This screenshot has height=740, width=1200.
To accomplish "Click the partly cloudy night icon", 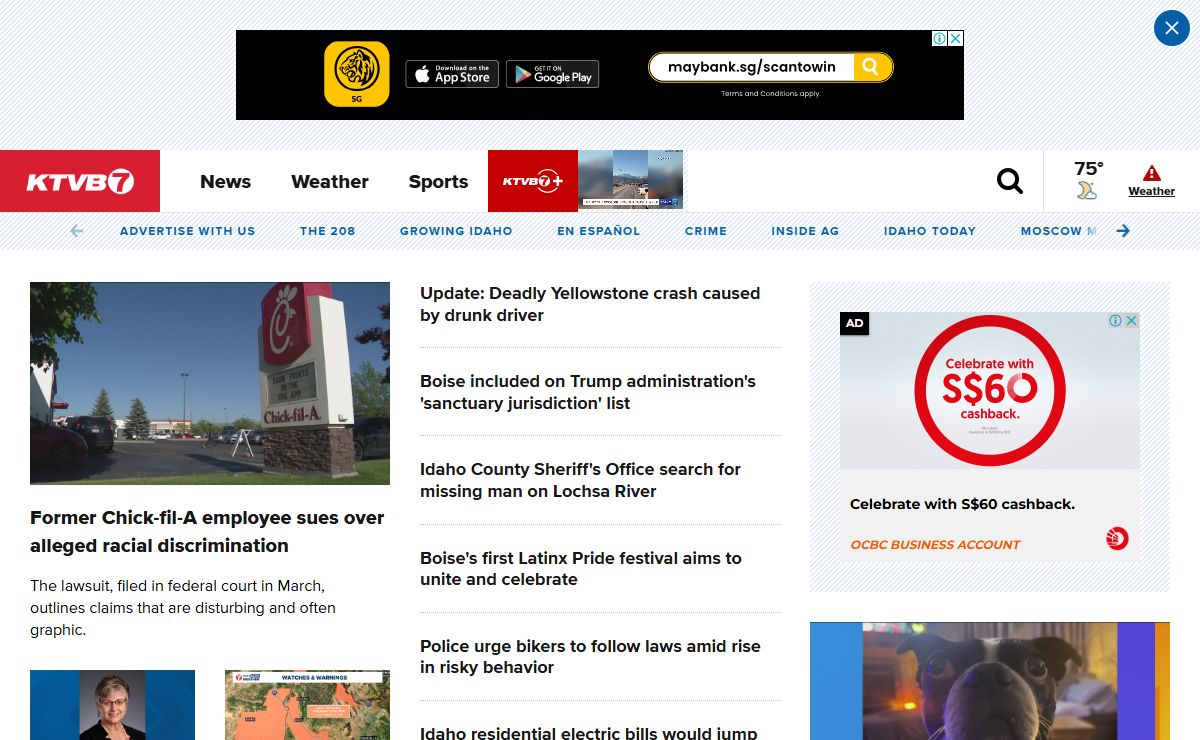I will (x=1087, y=190).
